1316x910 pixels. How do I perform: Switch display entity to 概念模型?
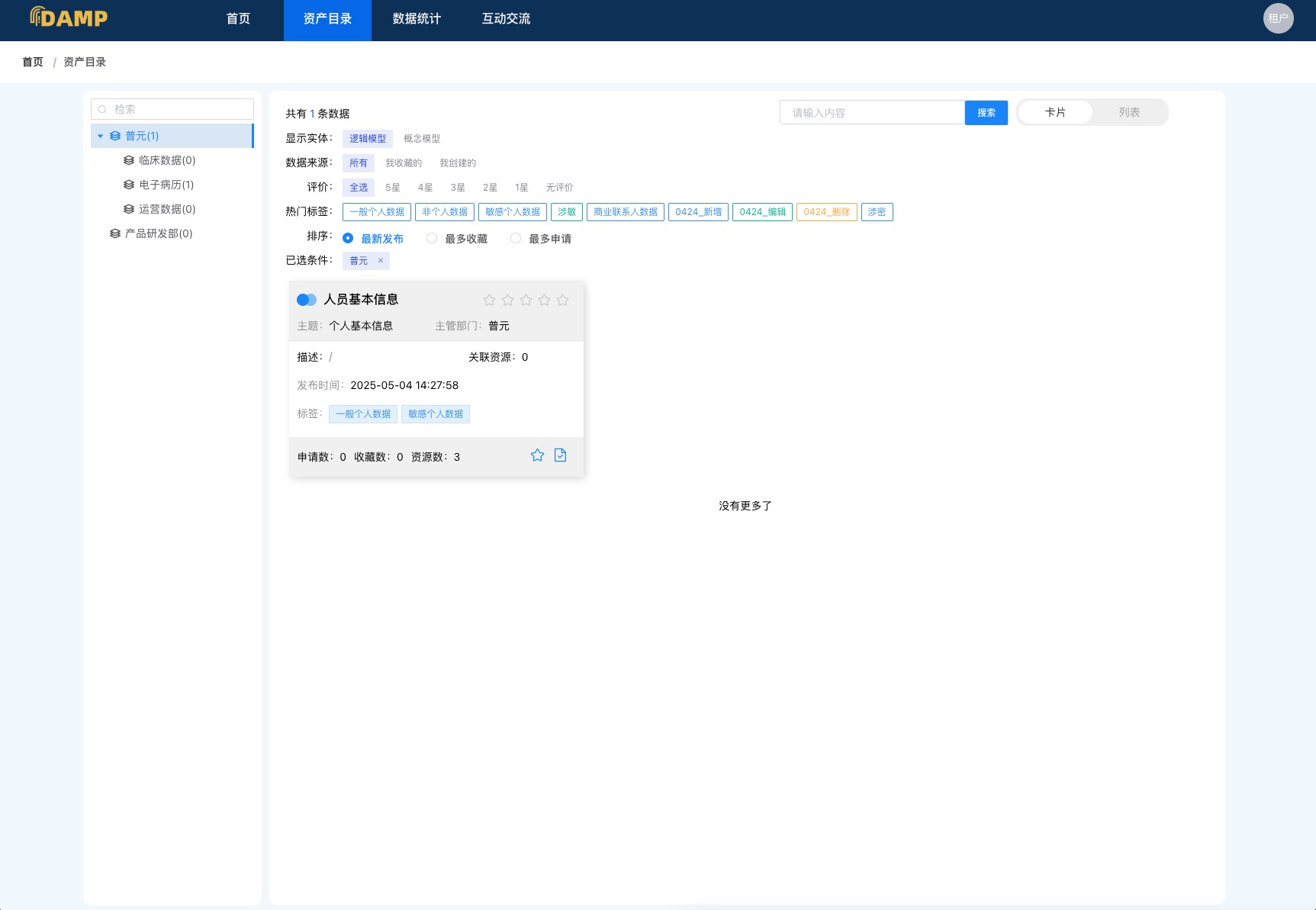tap(422, 138)
